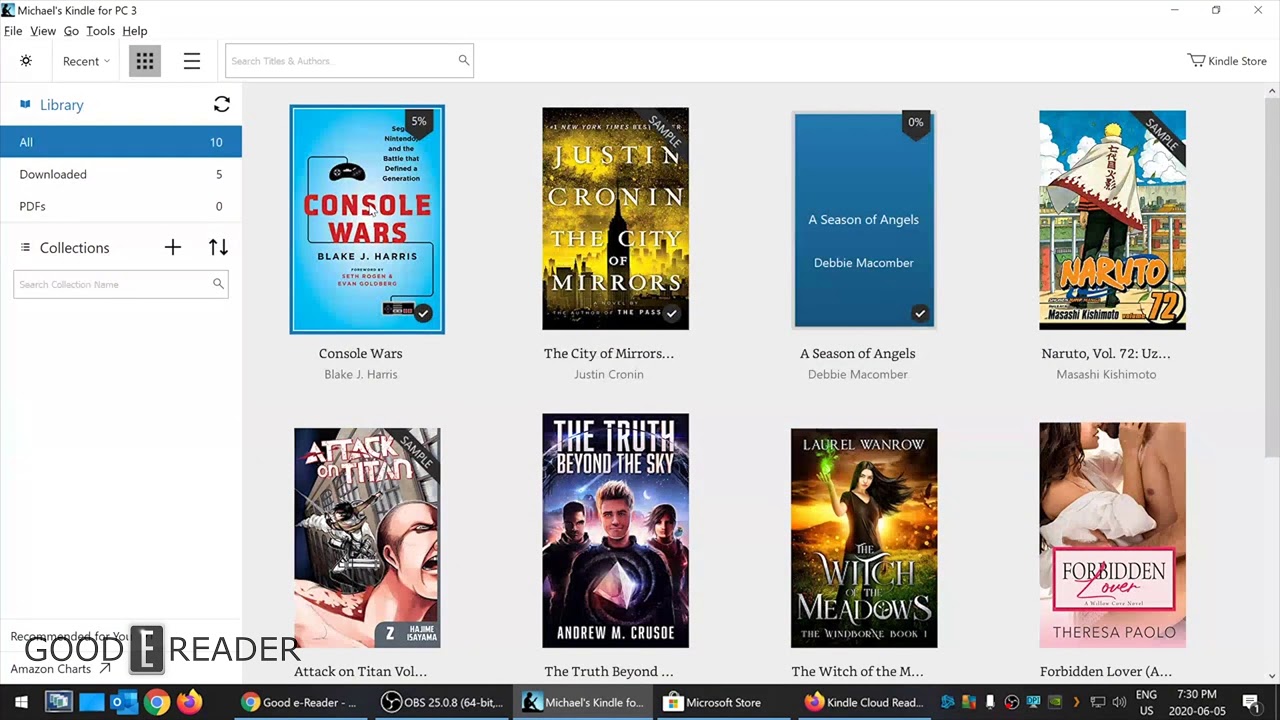Click the collections list icon beside Collections
The height and width of the screenshot is (720, 1280).
click(x=25, y=247)
